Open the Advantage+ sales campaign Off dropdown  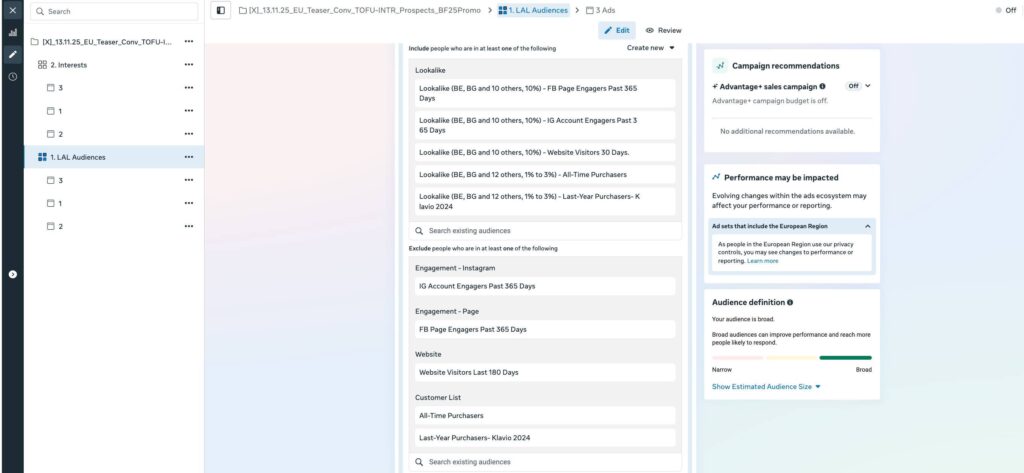[x=858, y=86]
